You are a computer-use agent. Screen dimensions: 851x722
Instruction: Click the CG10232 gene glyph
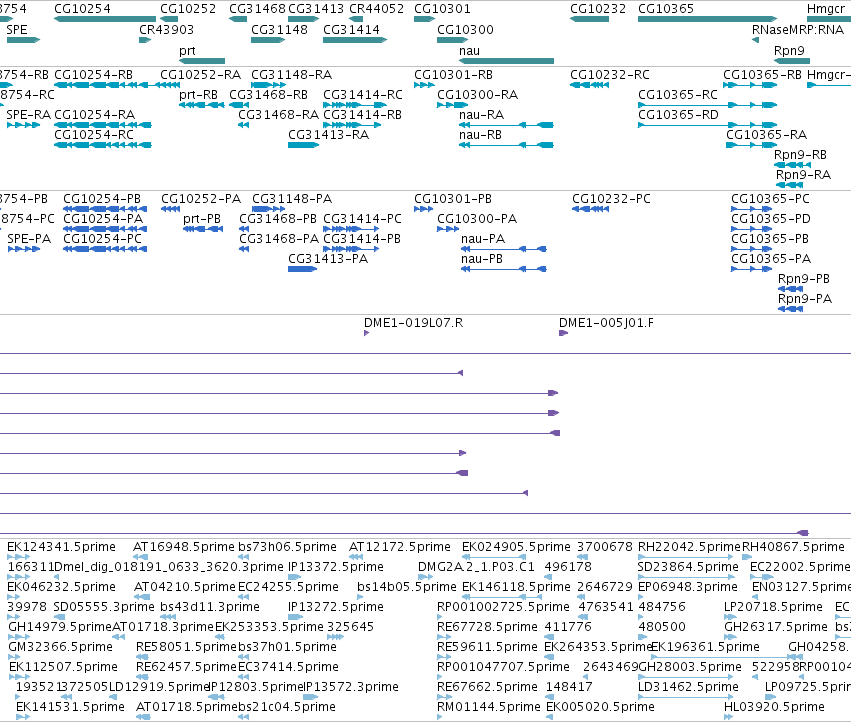coord(589,19)
